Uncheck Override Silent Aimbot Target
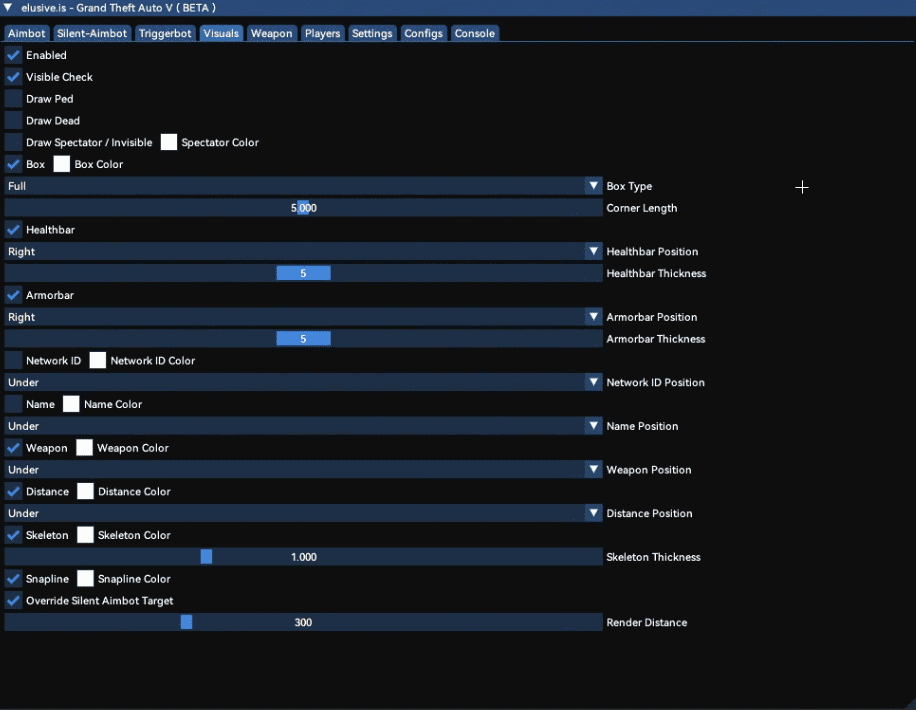This screenshot has width=916, height=710. point(13,601)
